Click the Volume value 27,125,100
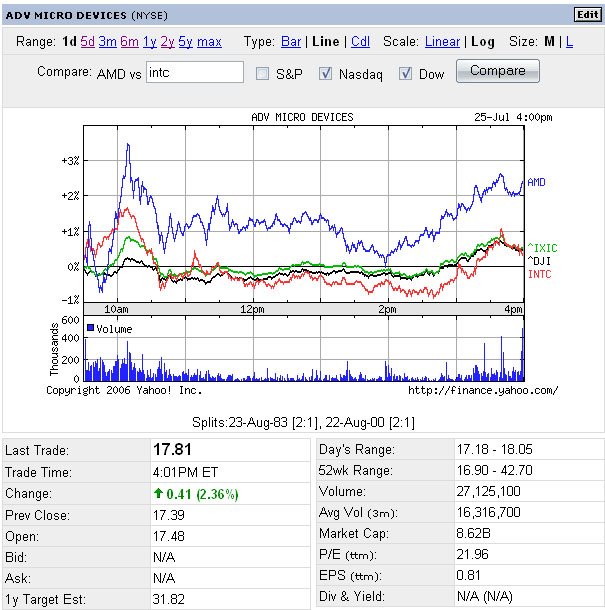The width and height of the screenshot is (605, 610). (489, 491)
